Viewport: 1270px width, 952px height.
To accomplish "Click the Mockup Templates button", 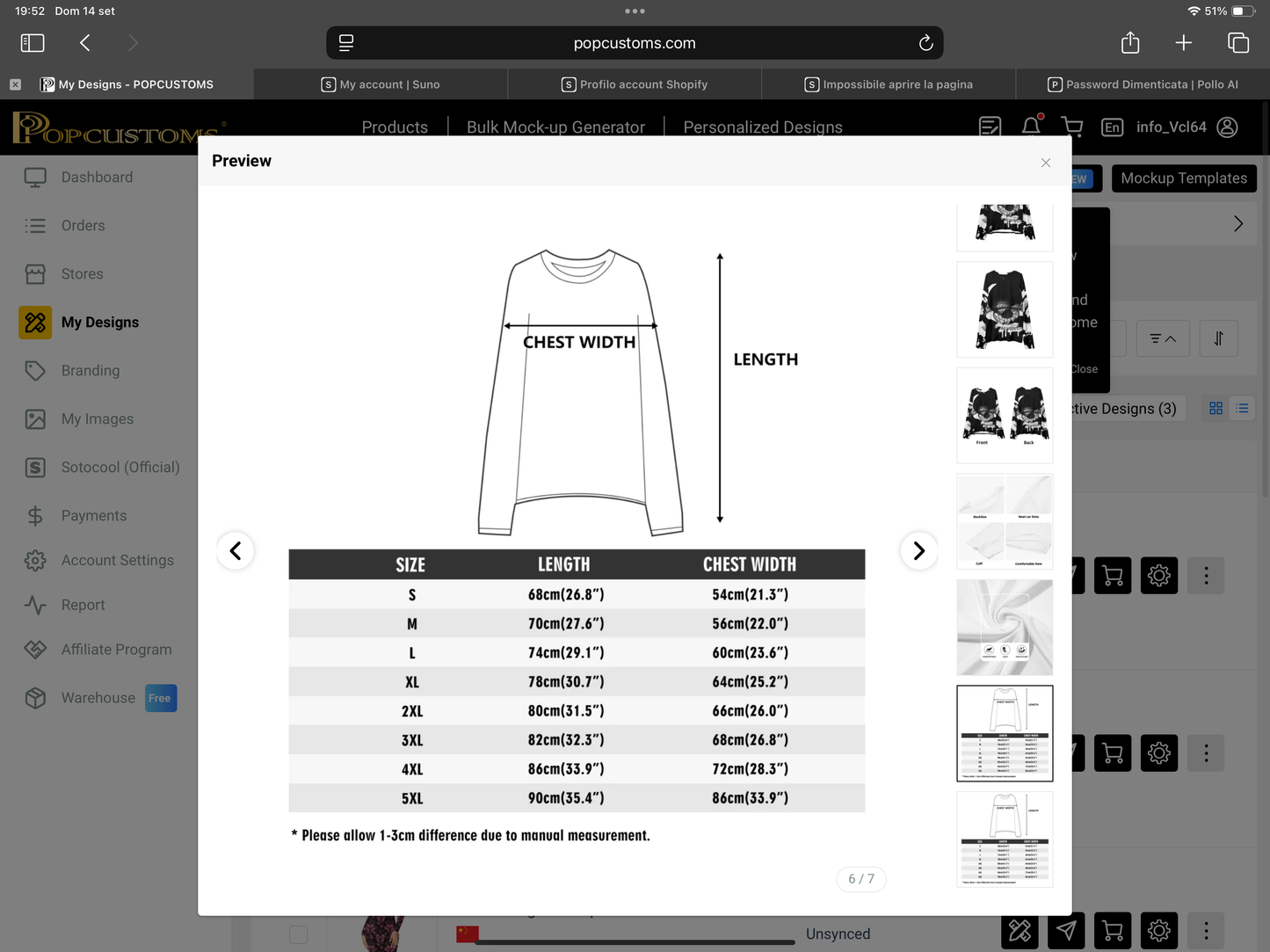I will [x=1183, y=178].
